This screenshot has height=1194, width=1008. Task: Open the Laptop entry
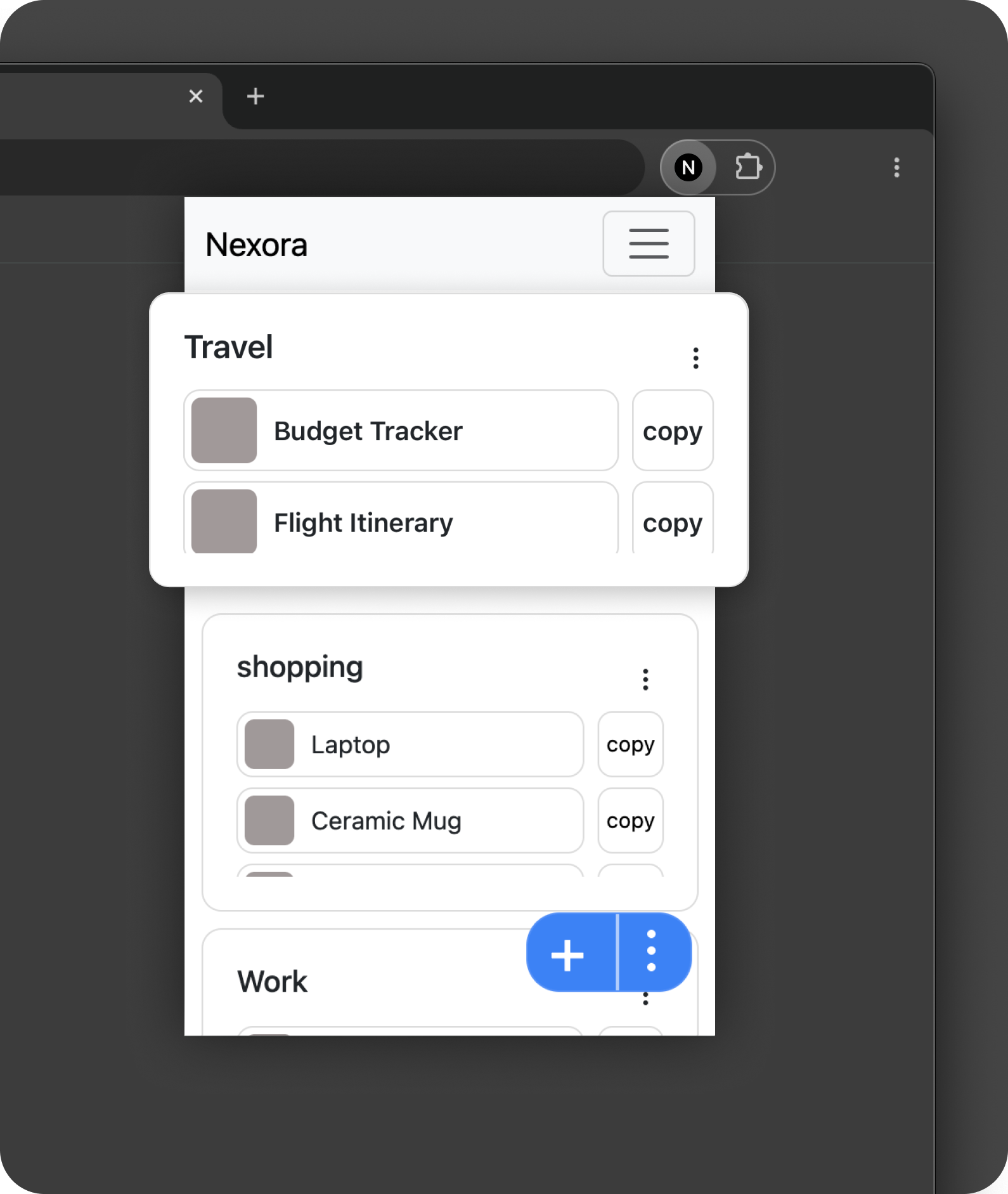pos(410,744)
